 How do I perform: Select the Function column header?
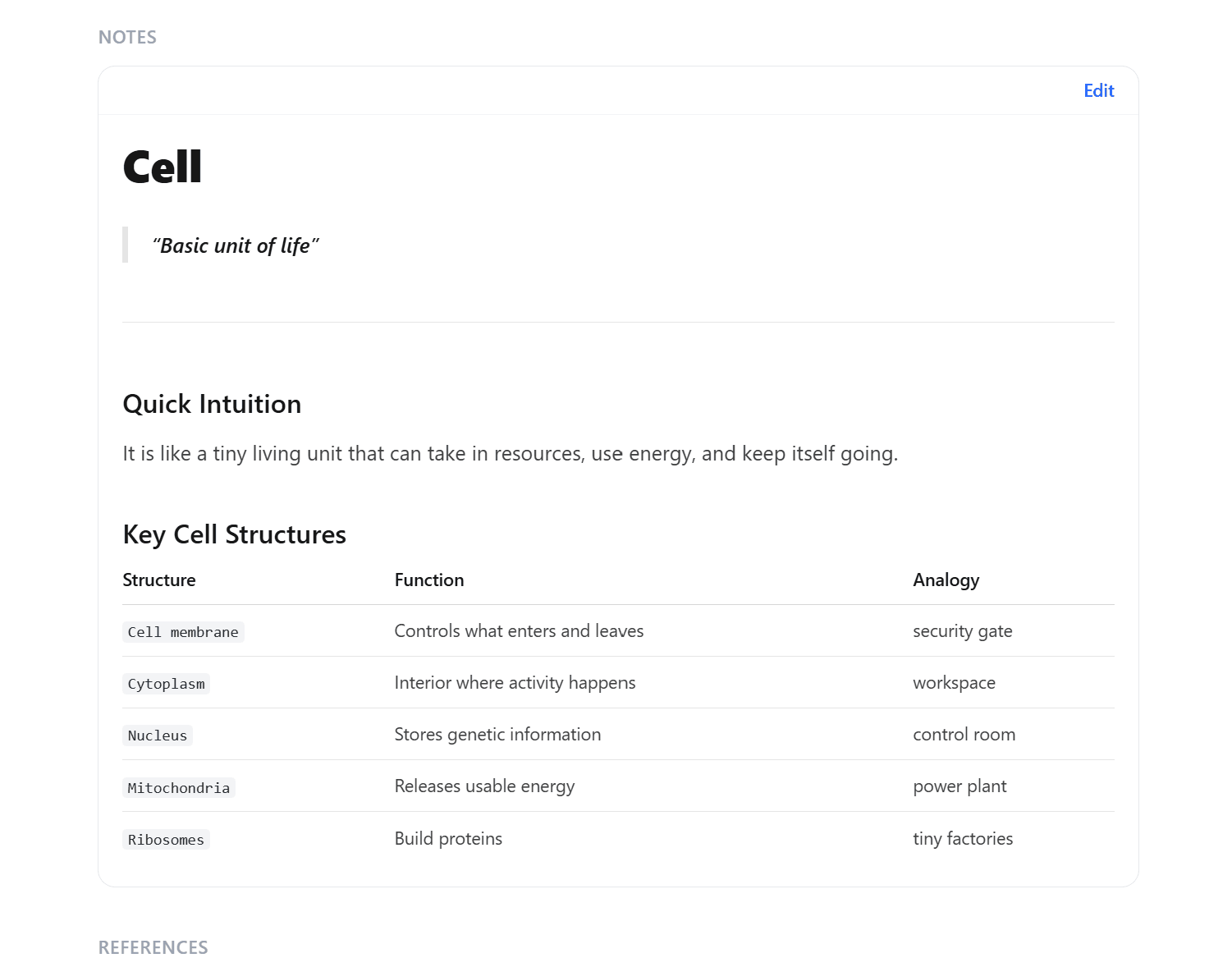(x=429, y=580)
